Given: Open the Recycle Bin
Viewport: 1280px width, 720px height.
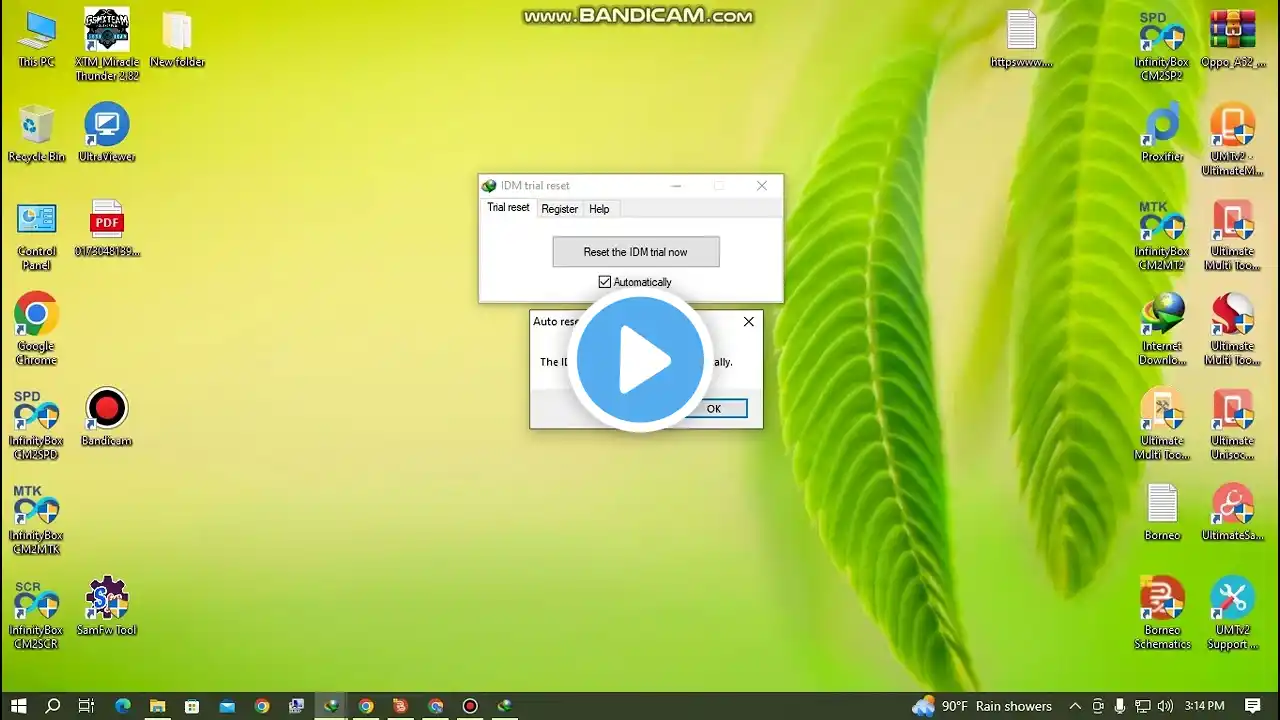Looking at the screenshot, I should 36,126.
